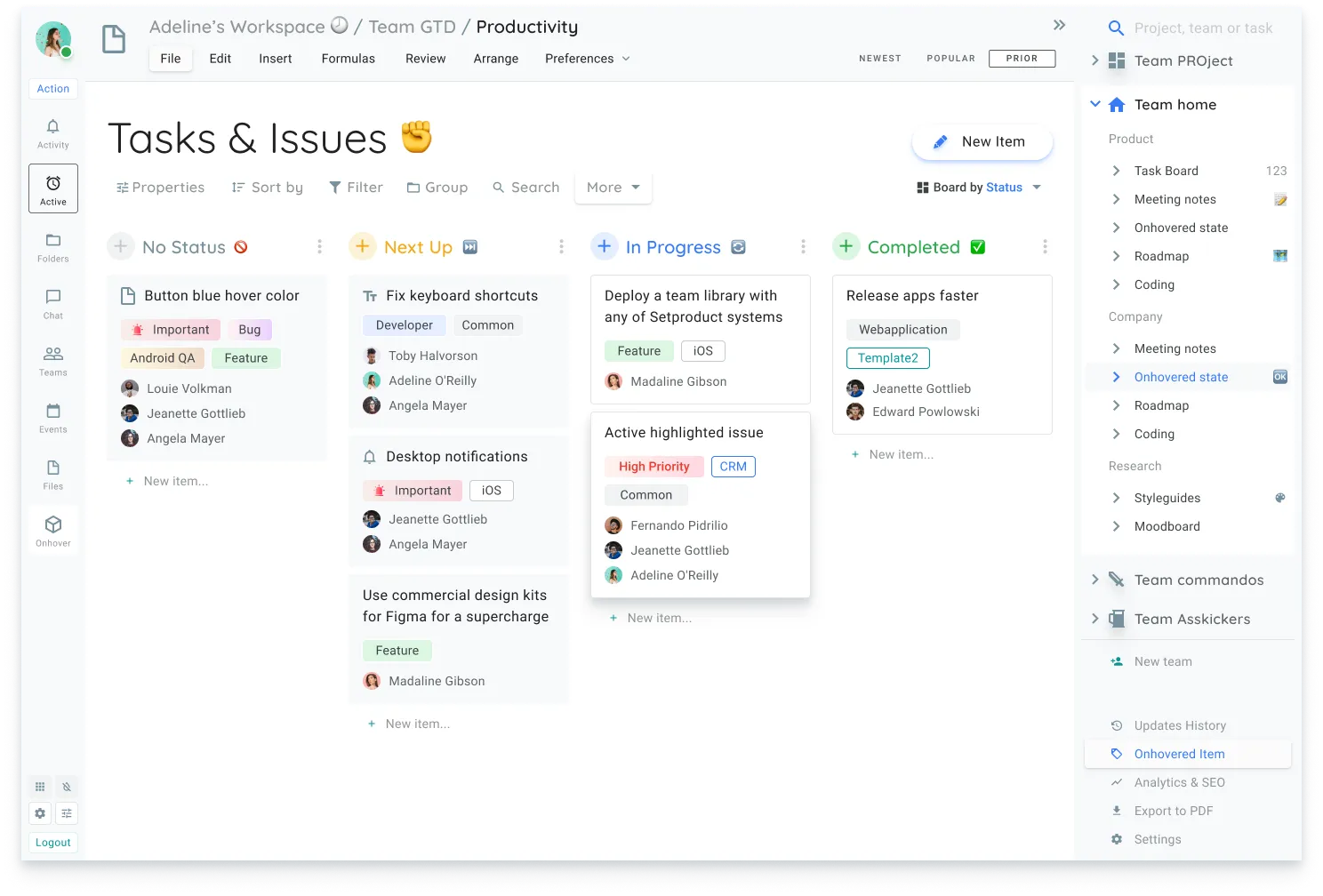Open Chat from the left sidebar
This screenshot has width=1323, height=896.
52,303
